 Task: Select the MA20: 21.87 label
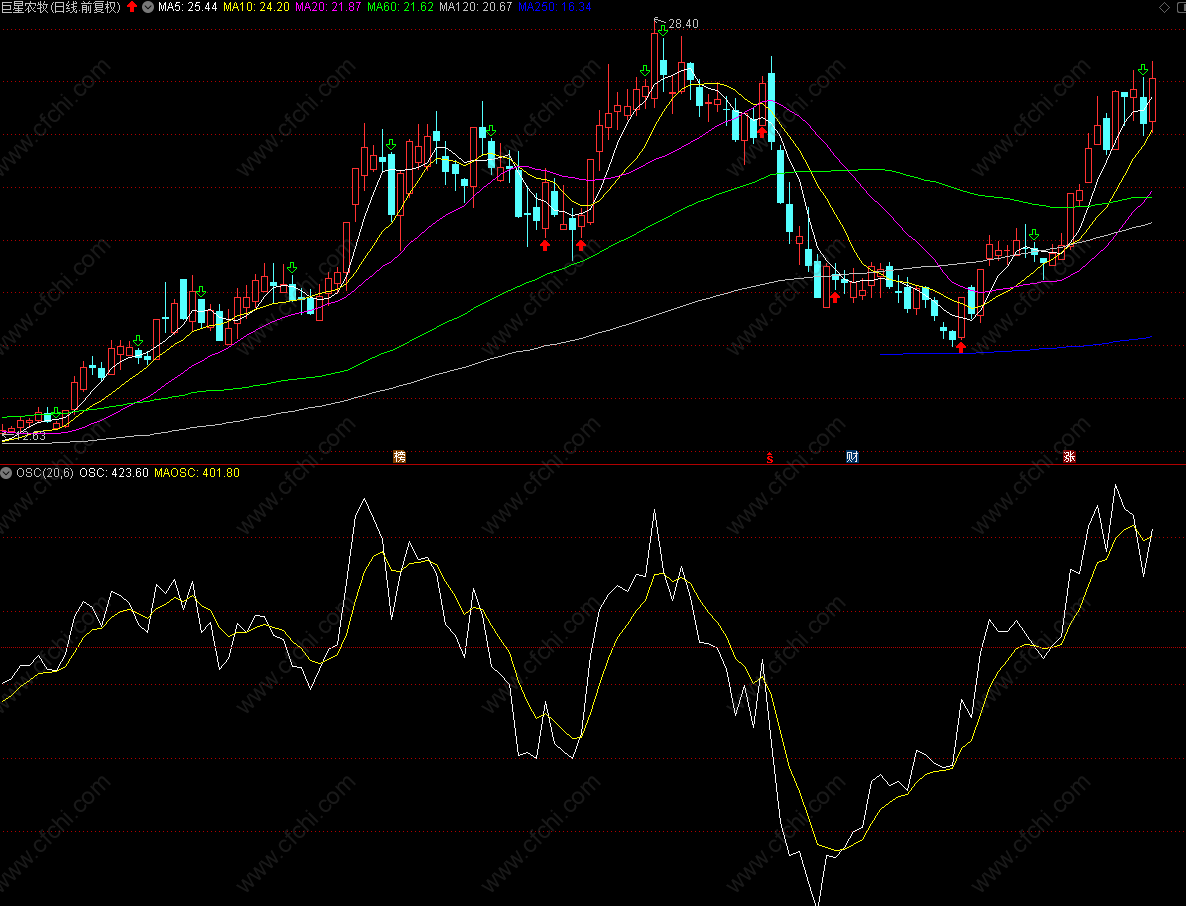pyautogui.click(x=328, y=7)
